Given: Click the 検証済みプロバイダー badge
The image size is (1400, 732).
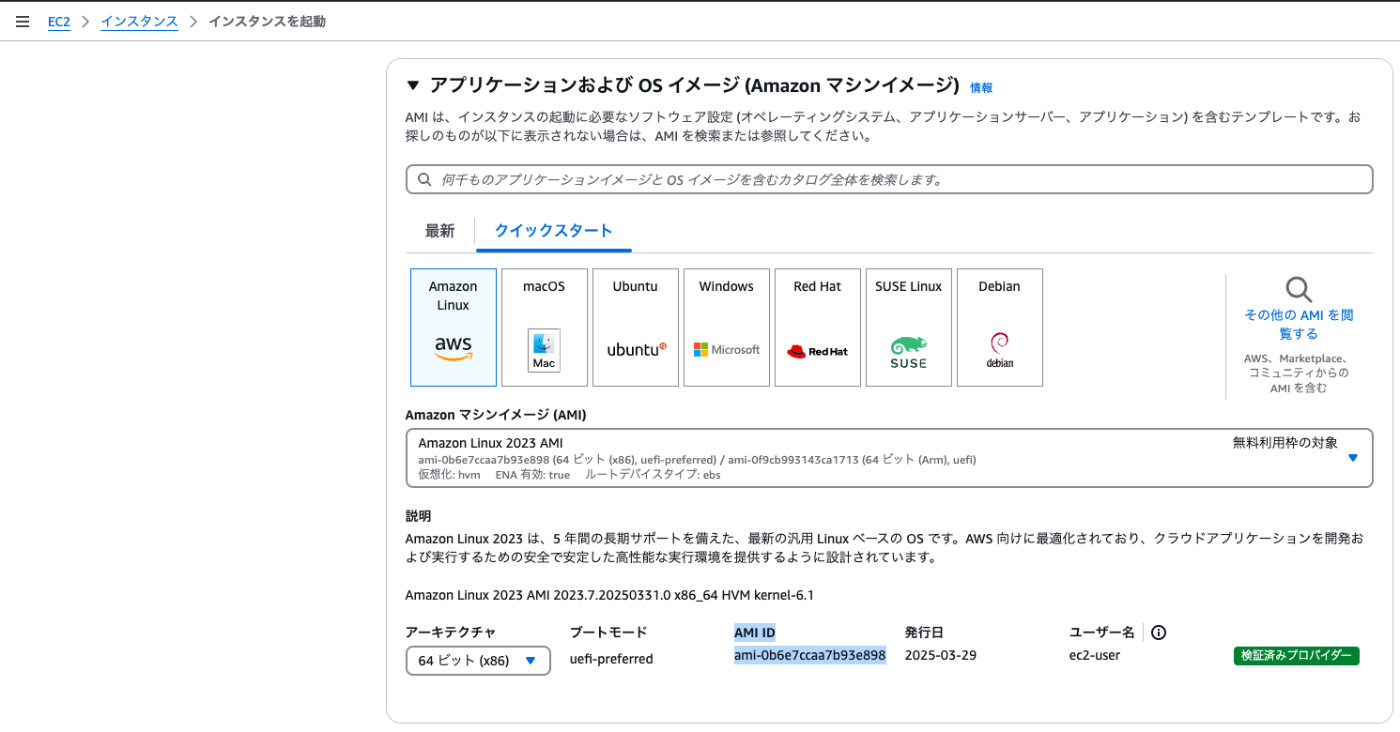Looking at the screenshot, I should (1295, 656).
